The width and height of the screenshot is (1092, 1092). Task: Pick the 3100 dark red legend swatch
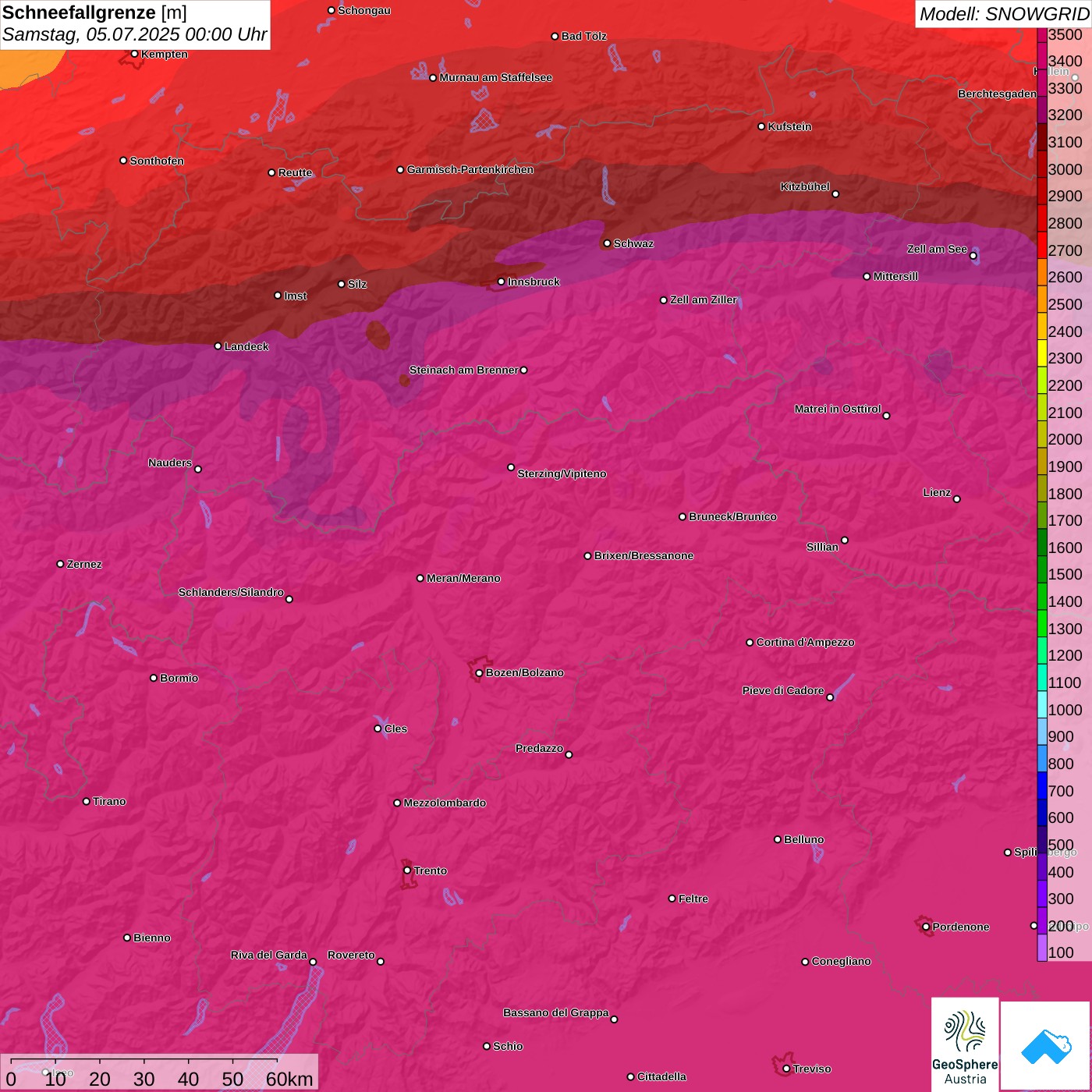pos(1042,136)
